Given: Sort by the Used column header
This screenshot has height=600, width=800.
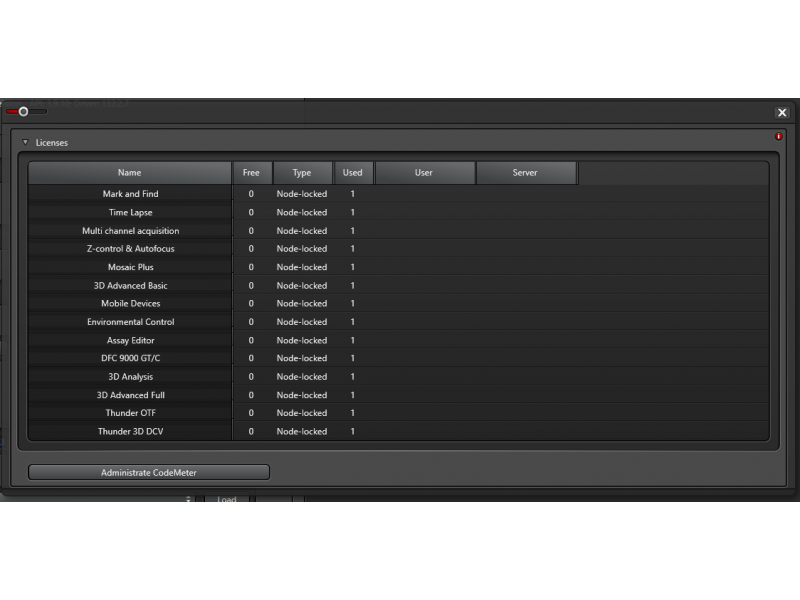Looking at the screenshot, I should pyautogui.click(x=353, y=173).
